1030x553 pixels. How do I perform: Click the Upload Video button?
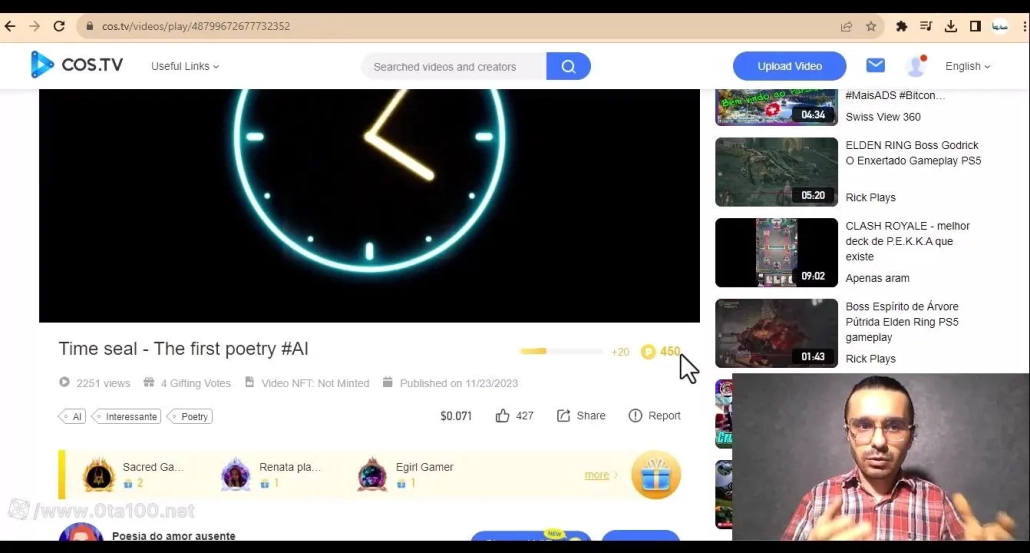[789, 66]
